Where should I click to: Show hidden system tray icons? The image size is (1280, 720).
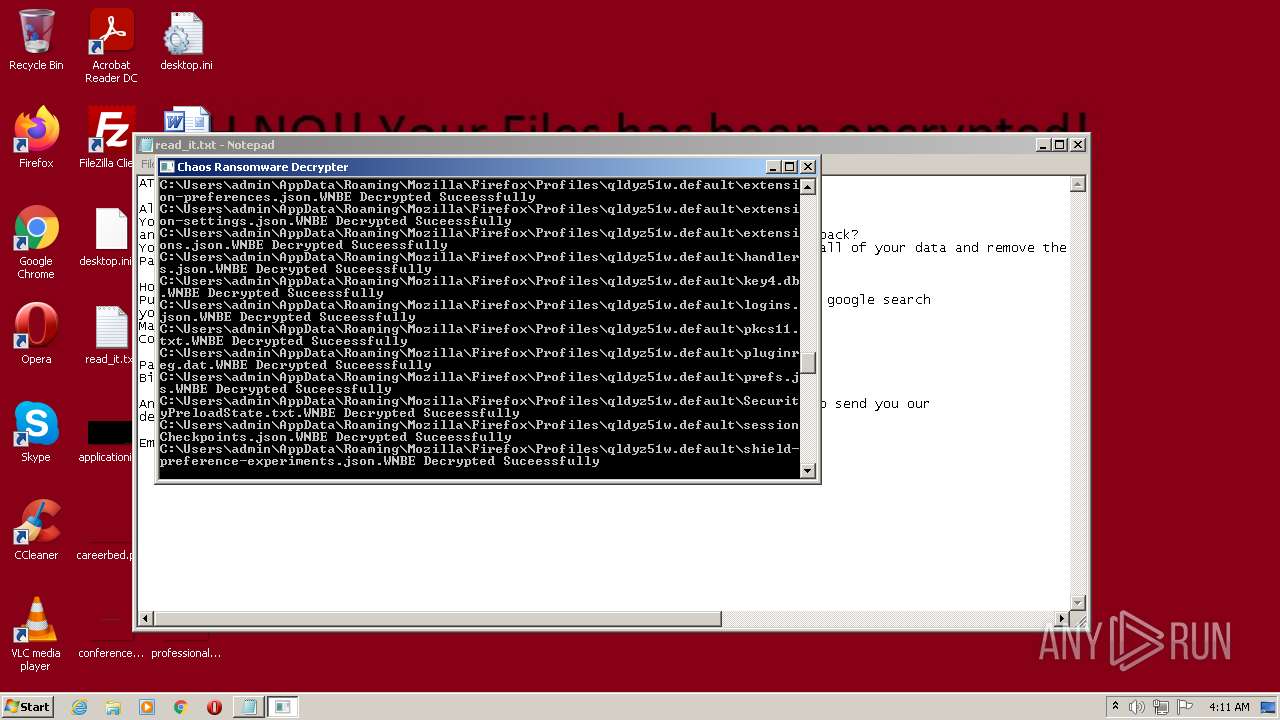(x=1115, y=707)
